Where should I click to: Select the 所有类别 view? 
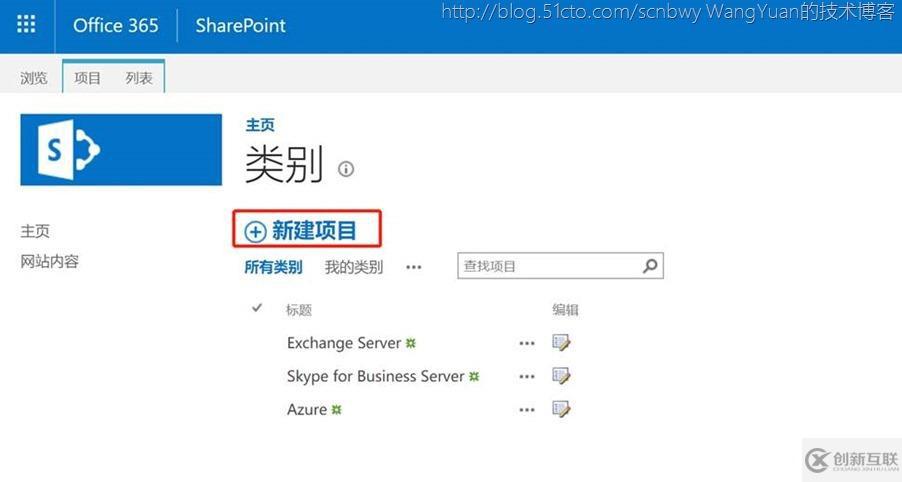point(274,267)
